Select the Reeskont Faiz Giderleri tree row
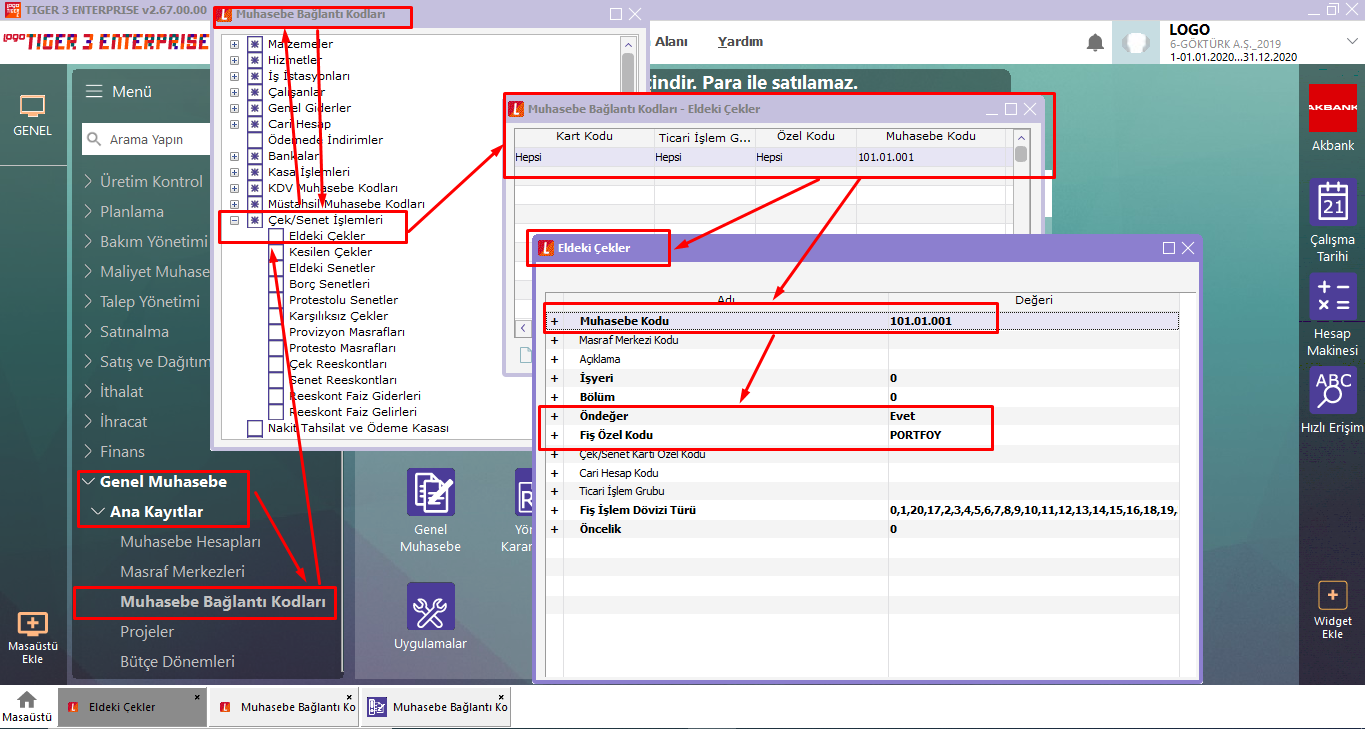 [x=353, y=396]
